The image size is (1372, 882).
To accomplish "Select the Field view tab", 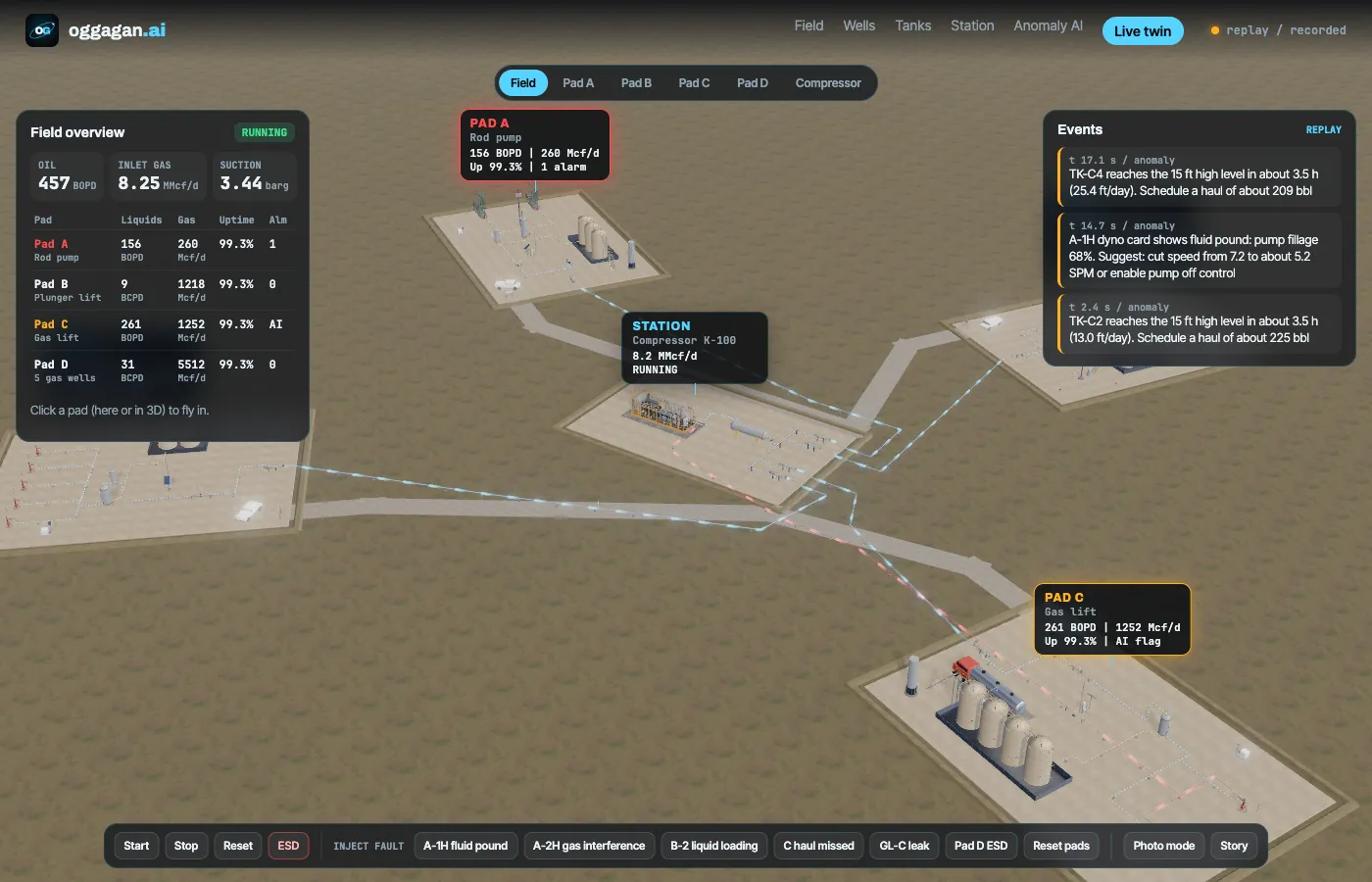I will 523,83.
